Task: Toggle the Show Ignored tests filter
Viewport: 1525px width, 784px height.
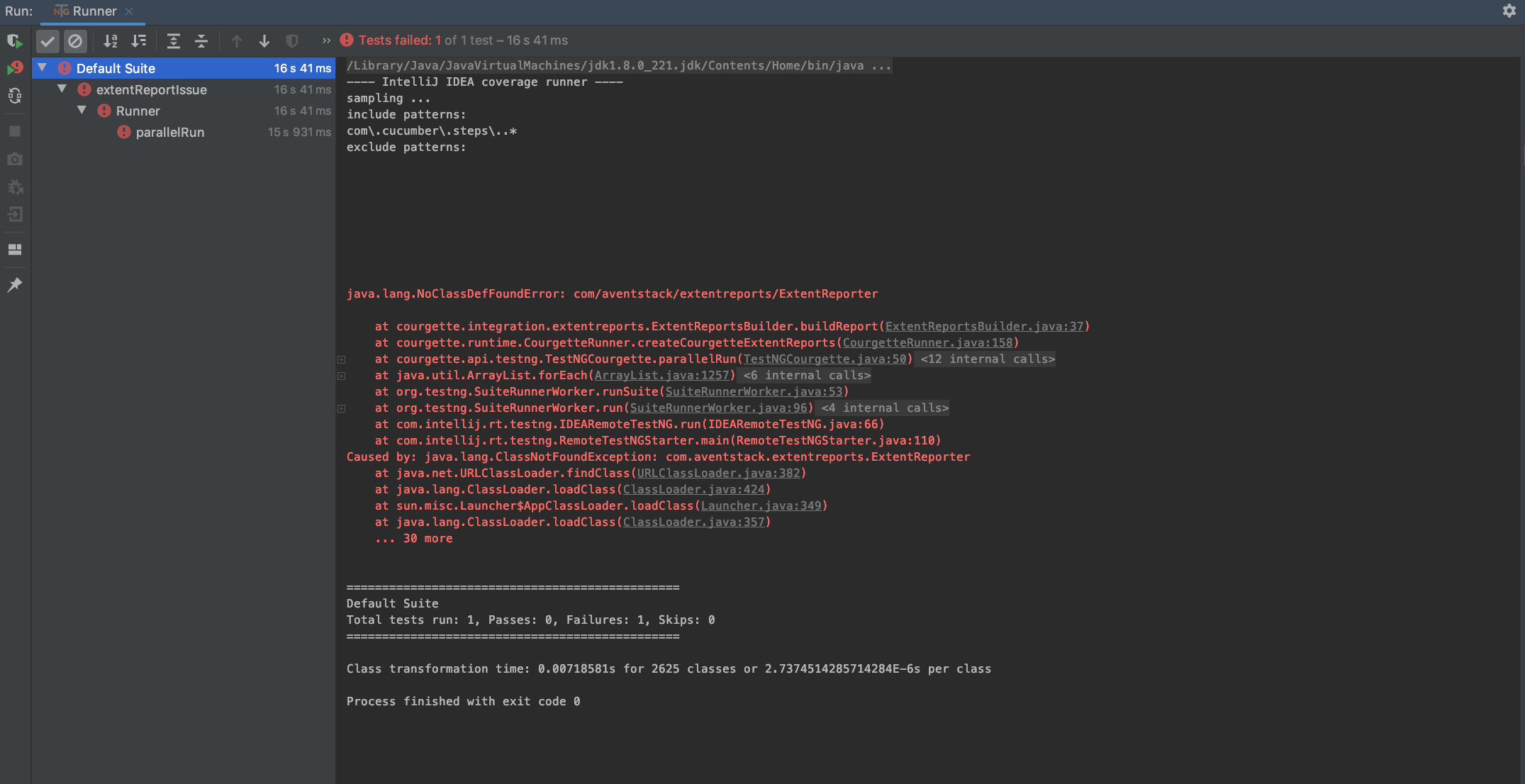Action: 76,41
